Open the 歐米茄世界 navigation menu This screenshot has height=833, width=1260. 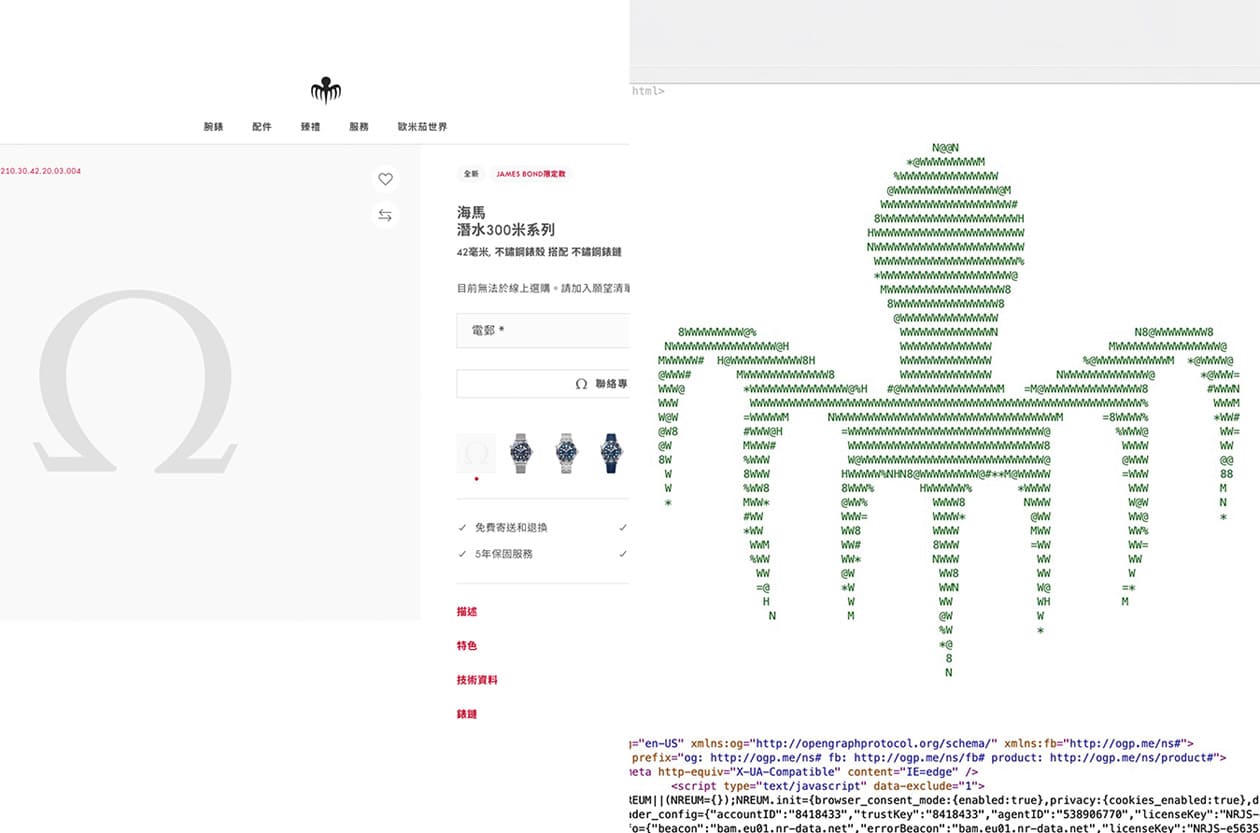point(422,127)
